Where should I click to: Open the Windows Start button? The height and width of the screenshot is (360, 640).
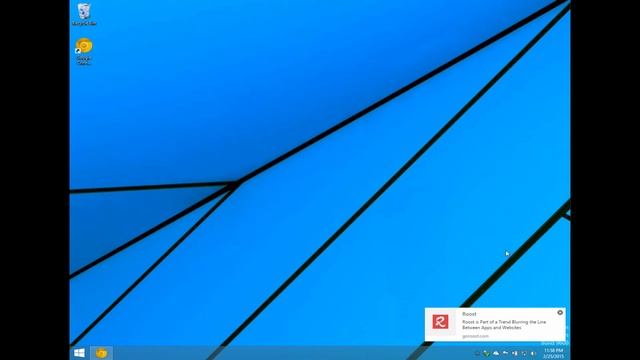[79, 353]
